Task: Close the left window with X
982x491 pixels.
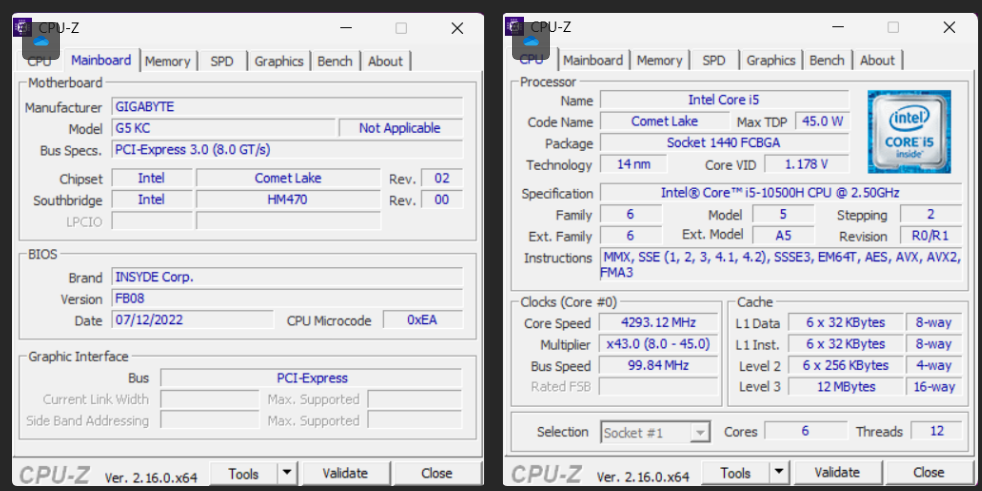Action: [457, 28]
